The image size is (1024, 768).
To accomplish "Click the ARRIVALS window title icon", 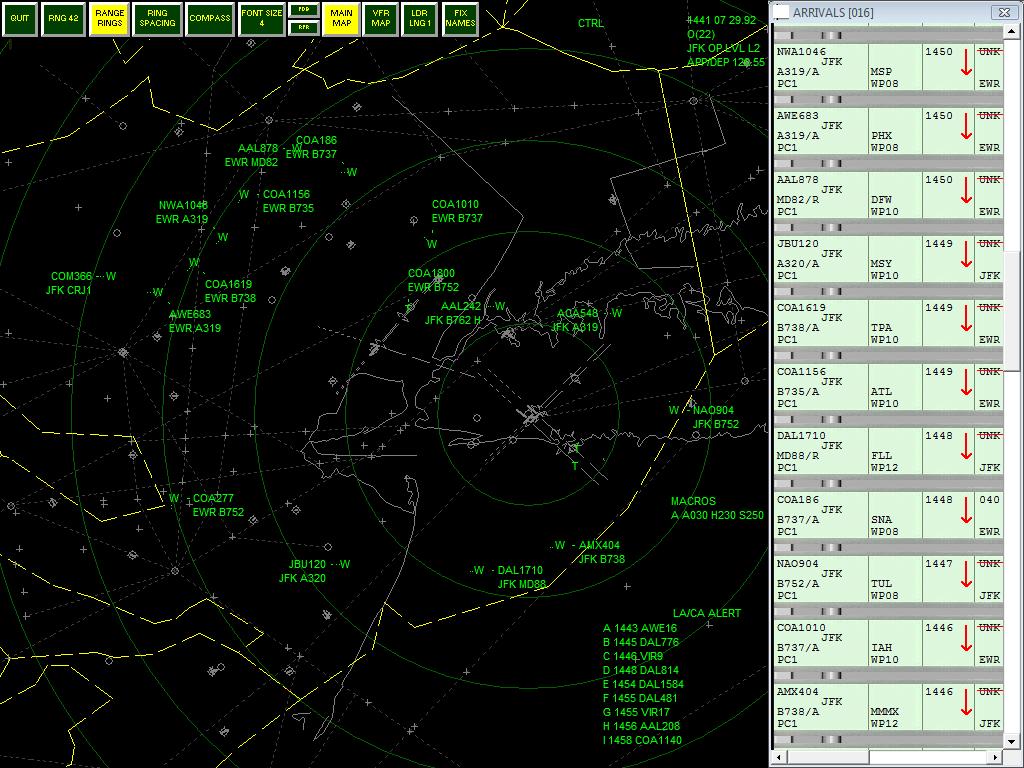I will tap(782, 12).
